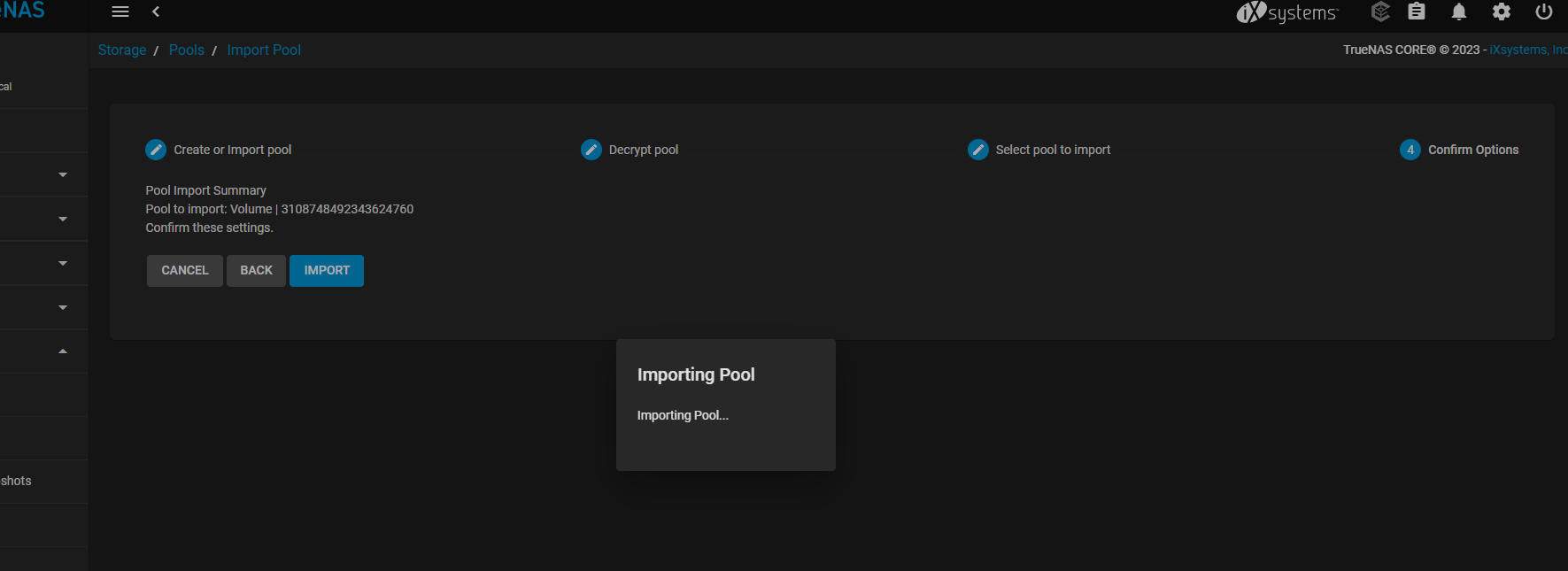Open the Task Manager clipboard icon
The height and width of the screenshot is (571, 1568).
1417,12
